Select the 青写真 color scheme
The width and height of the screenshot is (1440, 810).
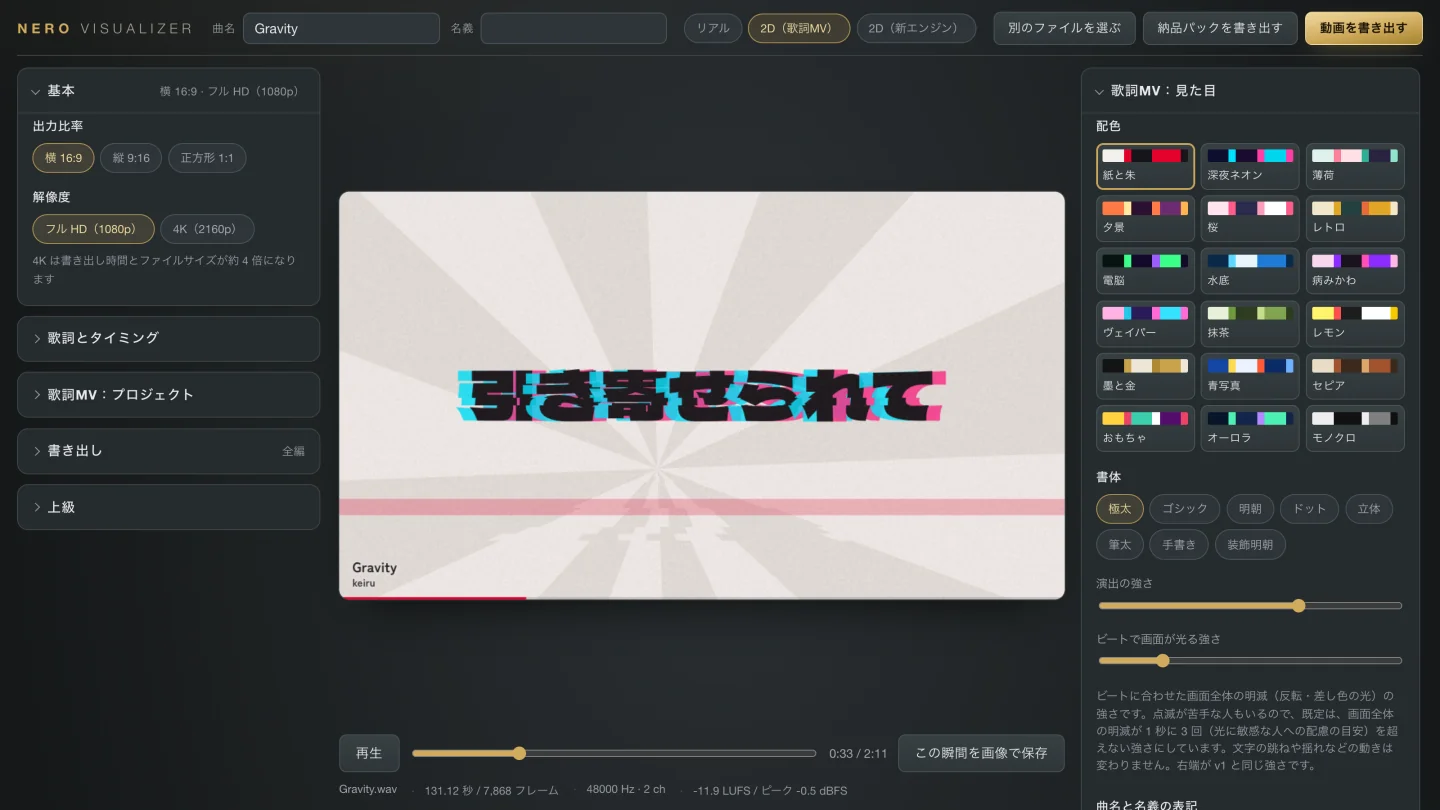[1250, 376]
